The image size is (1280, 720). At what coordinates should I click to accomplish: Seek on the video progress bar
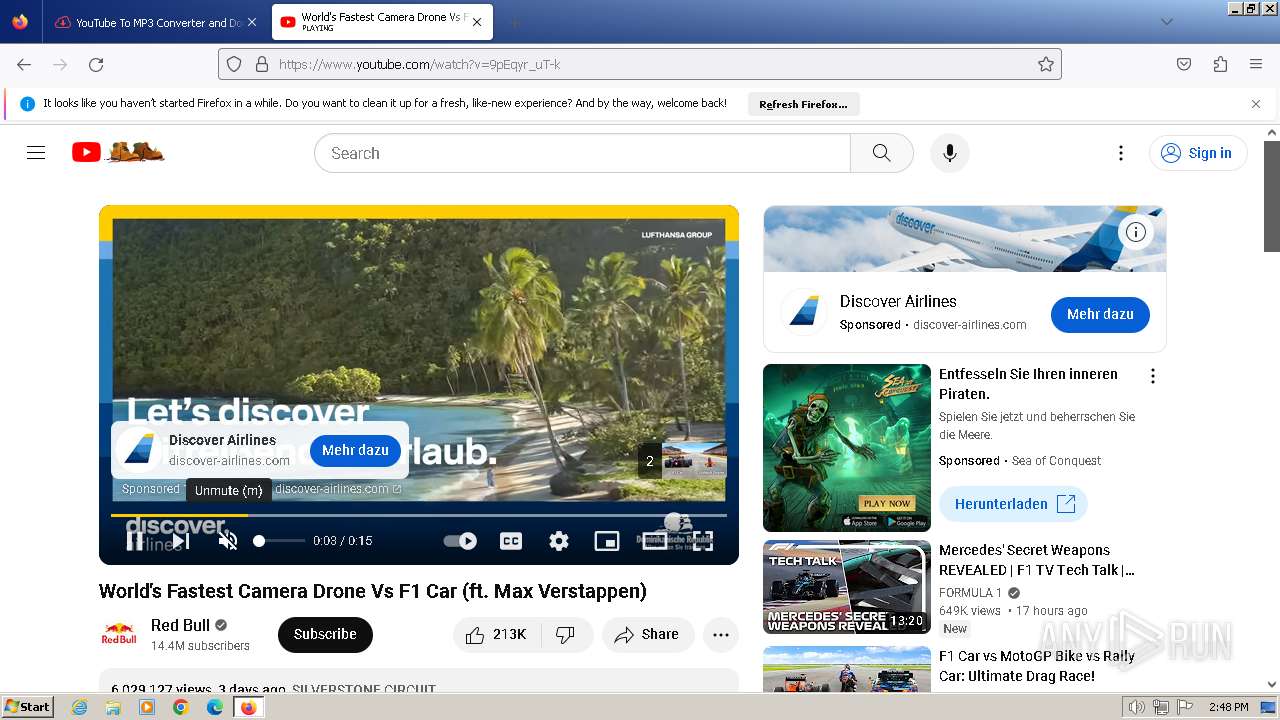[x=419, y=515]
